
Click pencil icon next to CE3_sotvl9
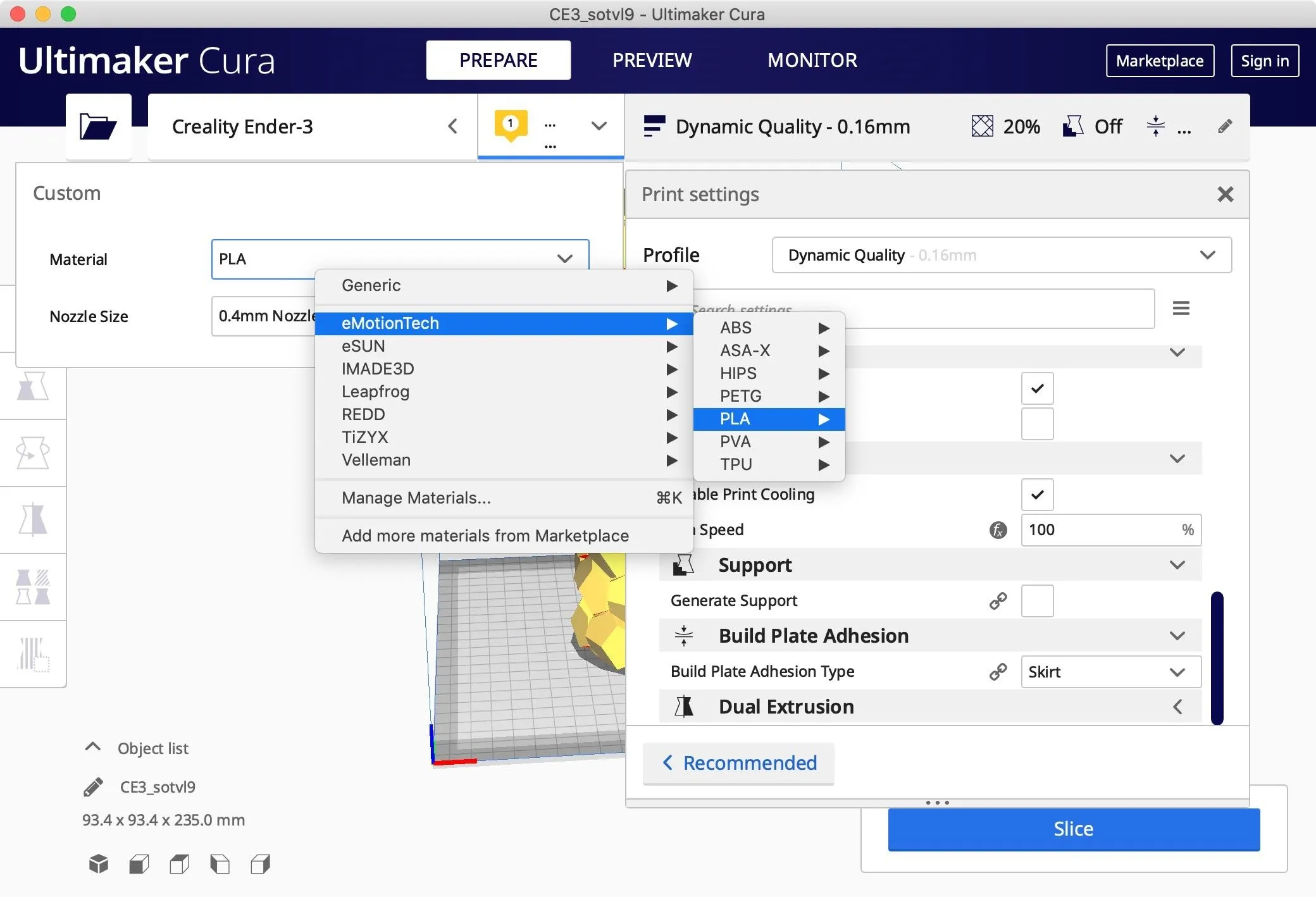coord(93,787)
